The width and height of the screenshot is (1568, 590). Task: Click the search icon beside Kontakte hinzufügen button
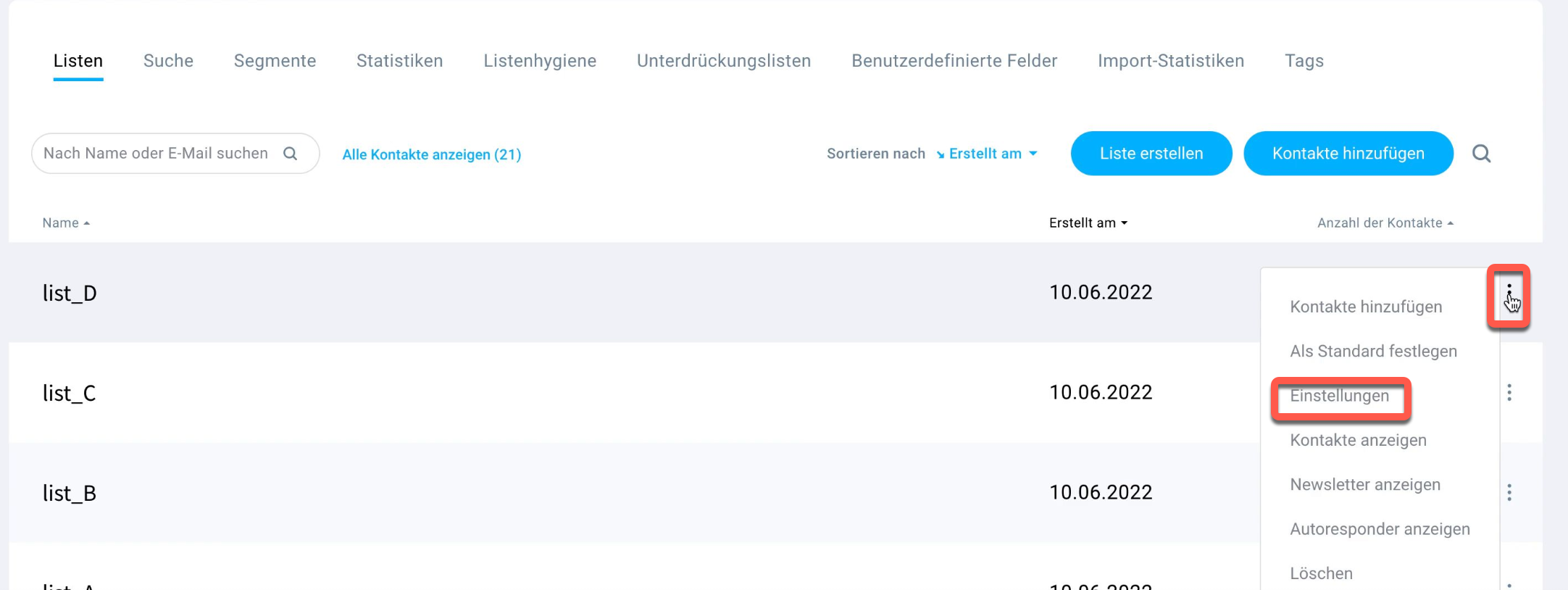[1481, 154]
